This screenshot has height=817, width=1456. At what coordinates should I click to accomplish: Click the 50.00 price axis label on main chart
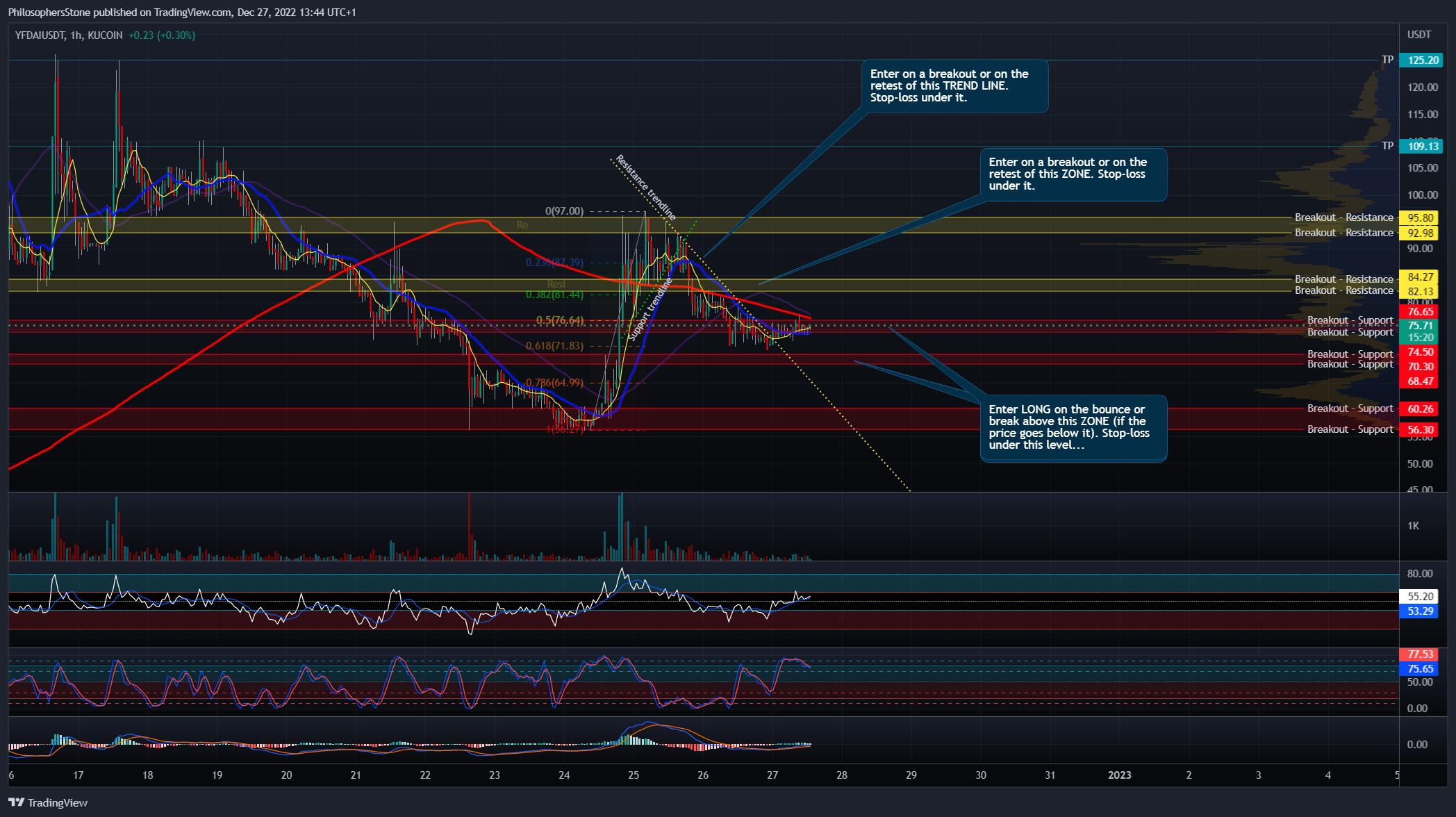point(1419,464)
